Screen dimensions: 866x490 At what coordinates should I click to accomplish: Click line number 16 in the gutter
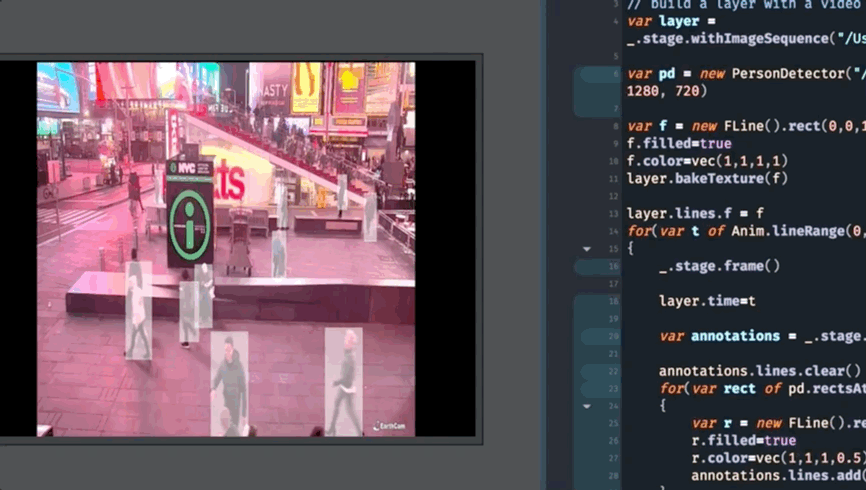click(x=612, y=266)
